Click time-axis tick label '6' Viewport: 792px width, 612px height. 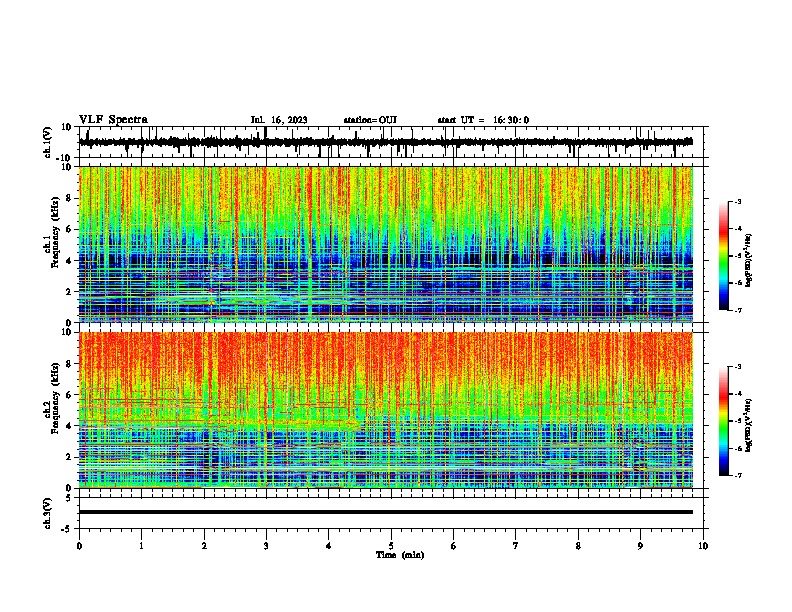click(454, 546)
